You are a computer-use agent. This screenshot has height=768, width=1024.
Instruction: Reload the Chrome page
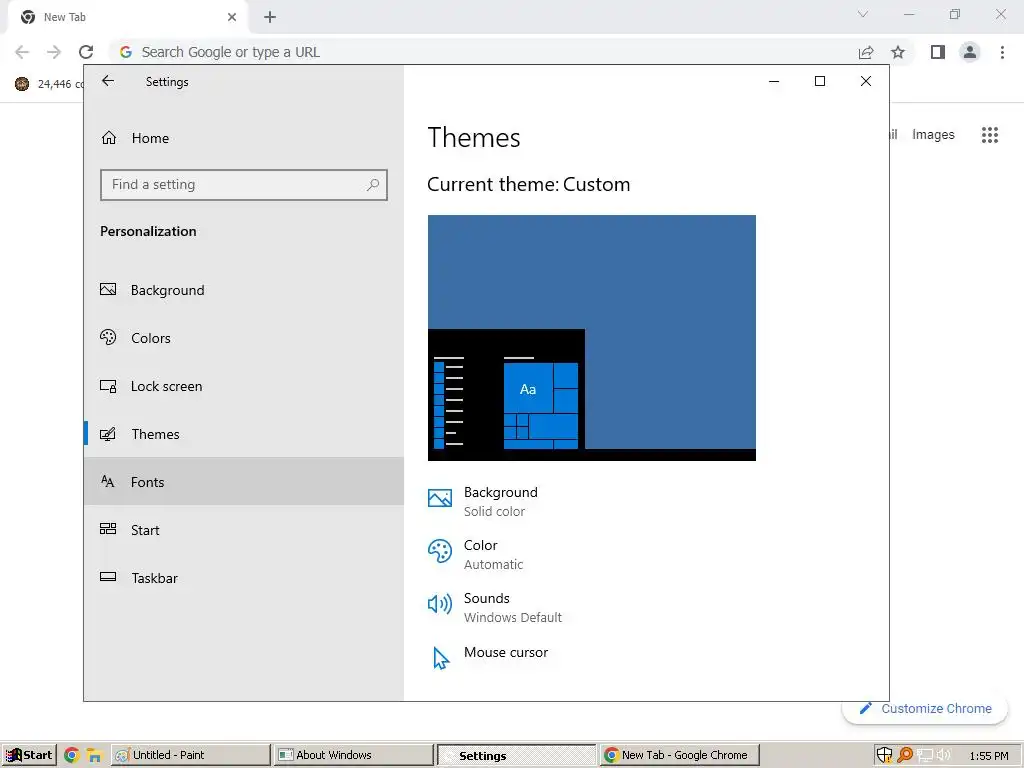click(86, 52)
